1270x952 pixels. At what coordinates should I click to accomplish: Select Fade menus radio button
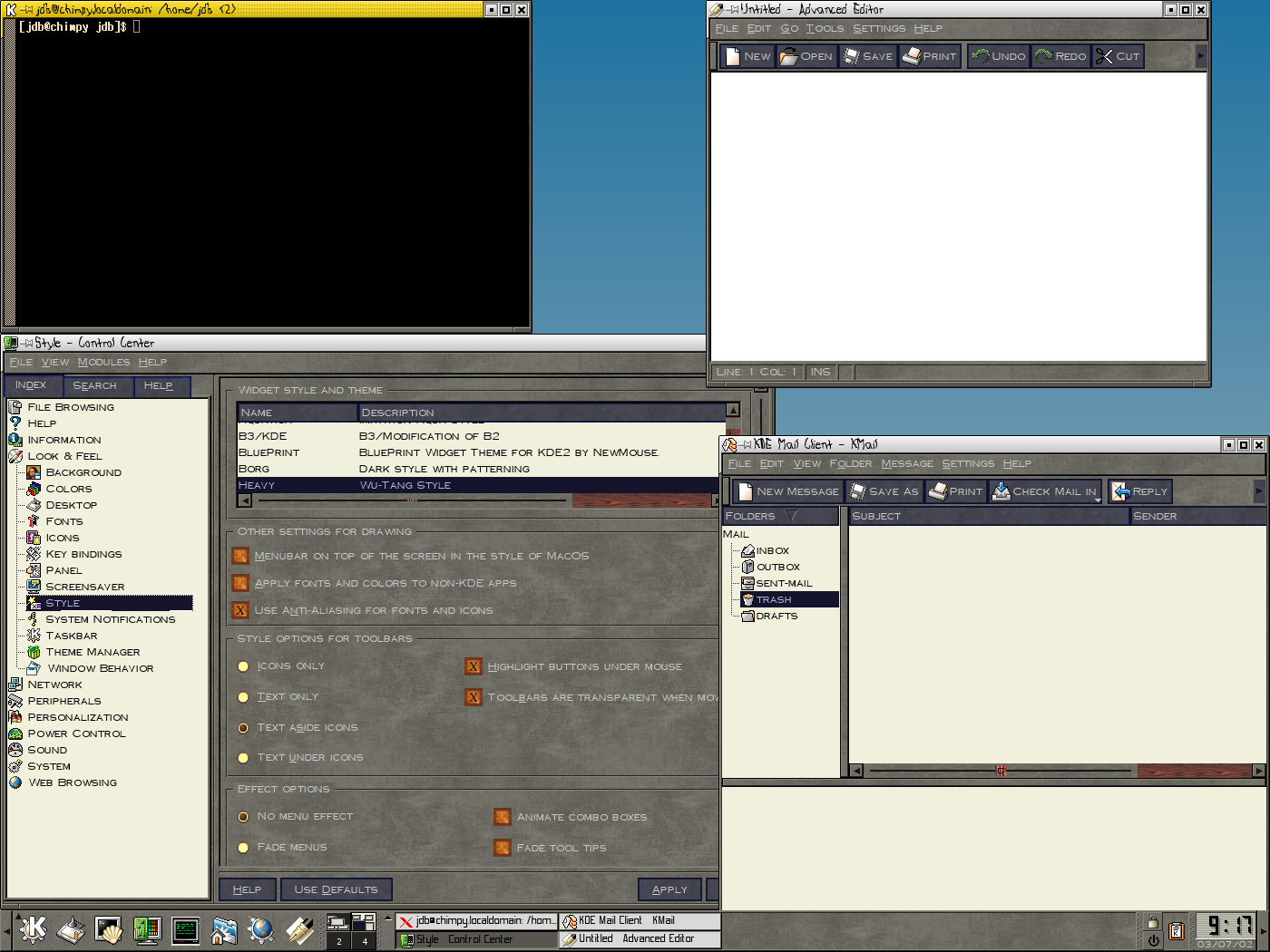pyautogui.click(x=243, y=848)
